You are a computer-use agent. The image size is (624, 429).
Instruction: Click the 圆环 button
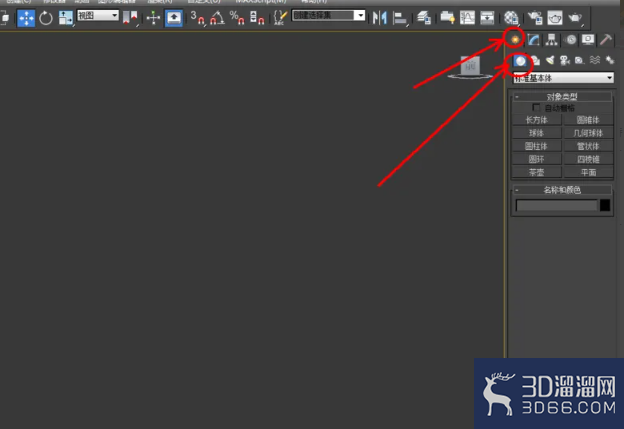[x=536, y=159]
